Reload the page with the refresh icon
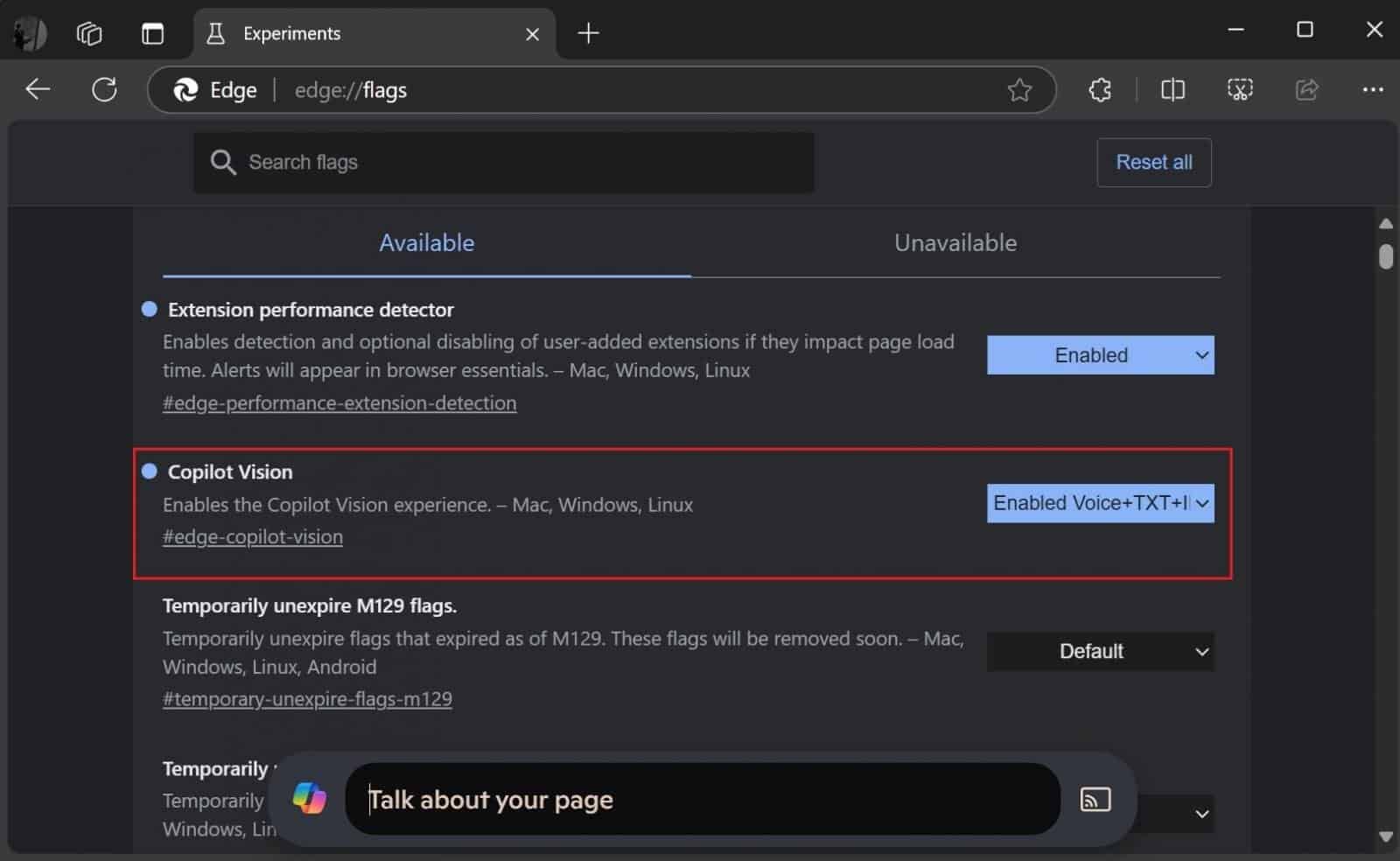Screen dimensions: 1400x861 (x=104, y=89)
